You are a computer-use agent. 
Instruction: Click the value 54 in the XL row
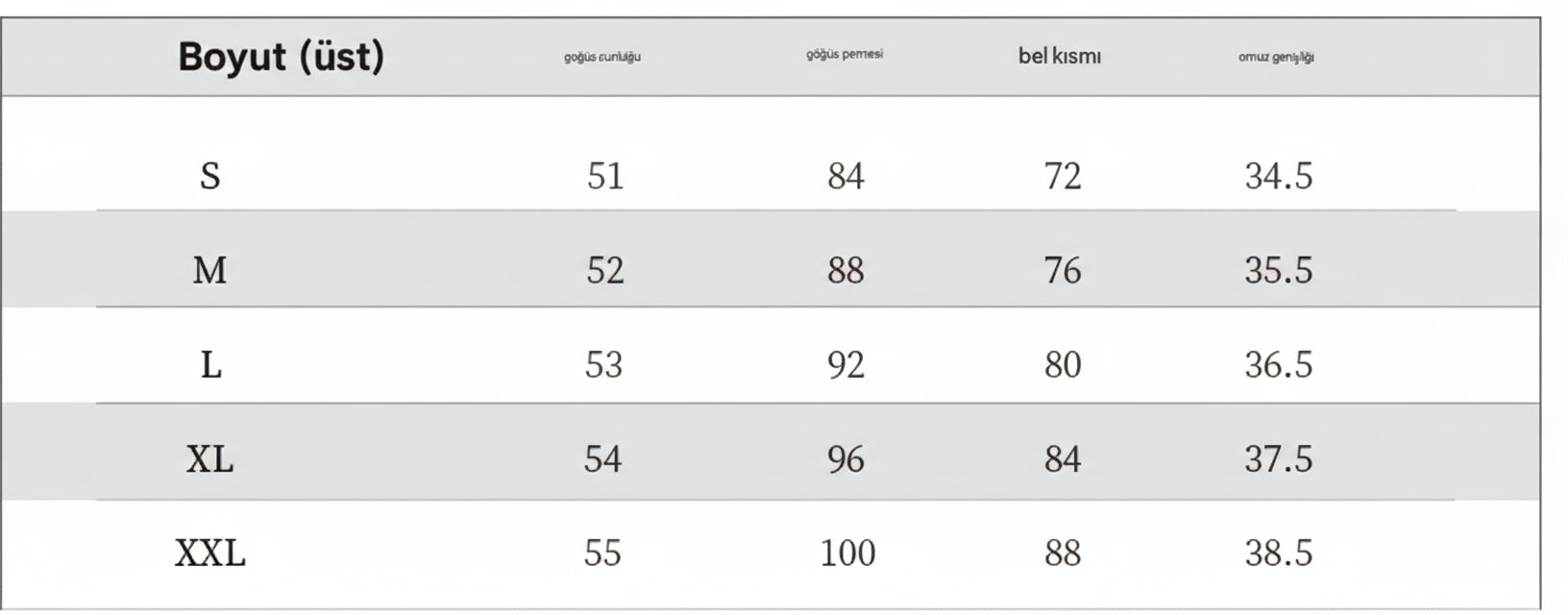coord(603,459)
